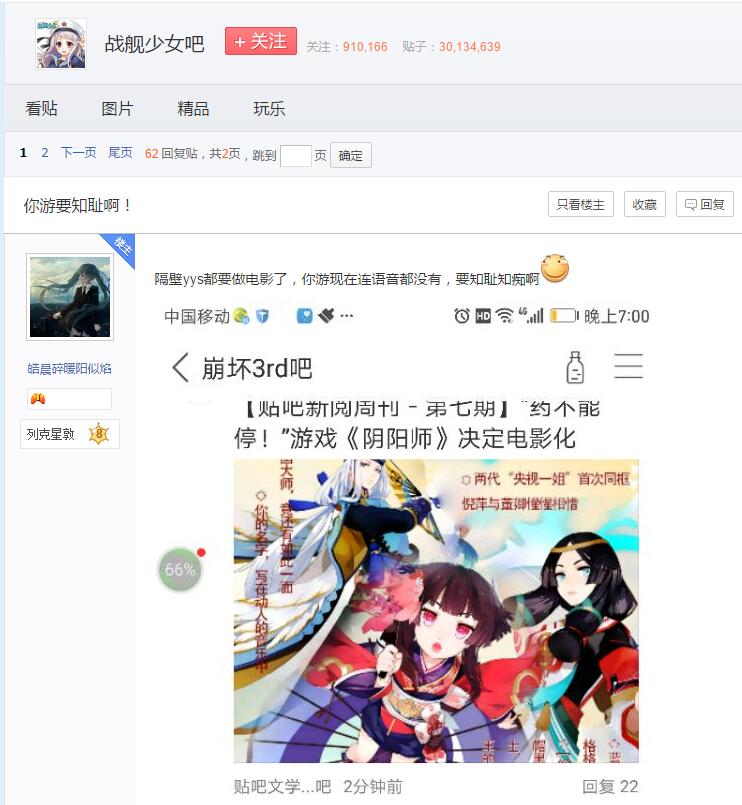This screenshot has width=742, height=805.
Task: Open the hamburger menu in embedded screenshot
Action: (629, 366)
